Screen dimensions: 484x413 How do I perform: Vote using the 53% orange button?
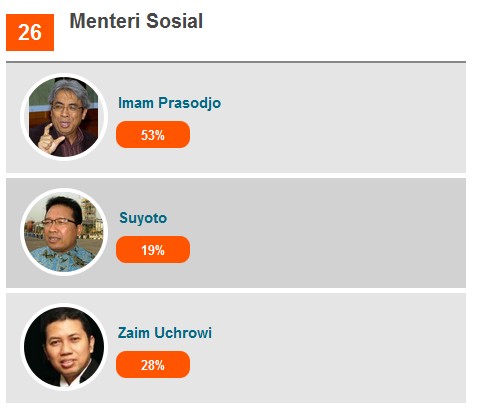pyautogui.click(x=153, y=135)
